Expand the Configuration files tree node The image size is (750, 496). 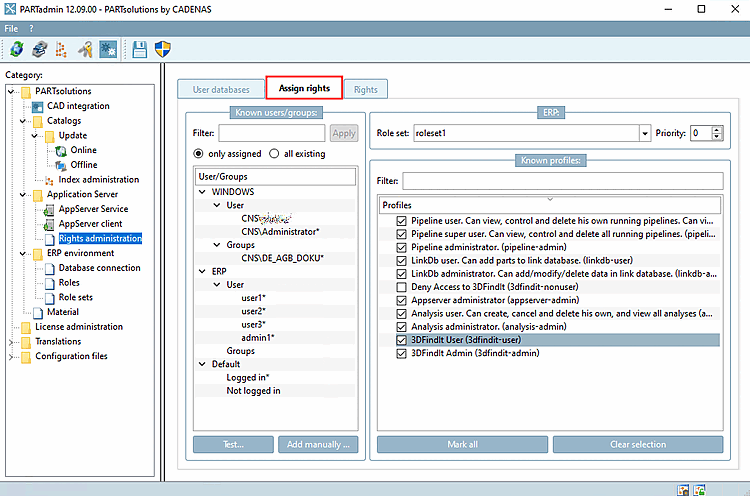(x=11, y=357)
